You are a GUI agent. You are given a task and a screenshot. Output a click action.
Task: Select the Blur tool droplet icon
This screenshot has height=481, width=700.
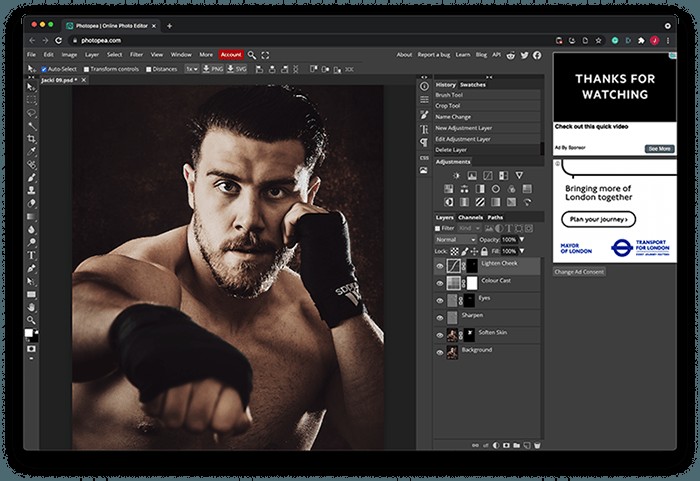coord(31,230)
